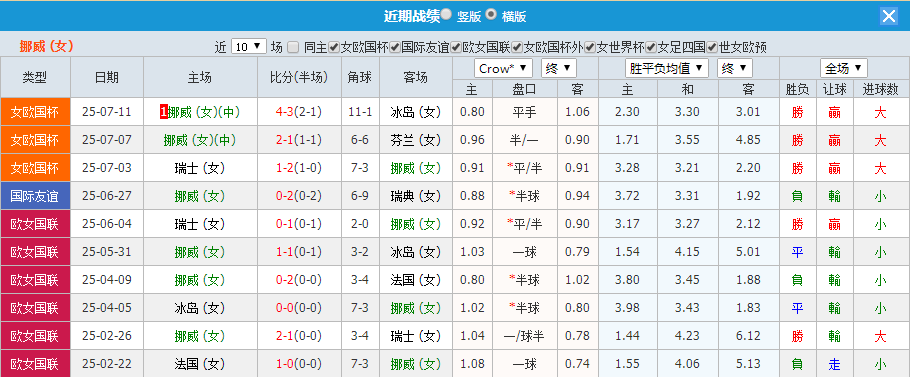Click the 类型 column header
This screenshot has width=910, height=377.
pyautogui.click(x=35, y=77)
